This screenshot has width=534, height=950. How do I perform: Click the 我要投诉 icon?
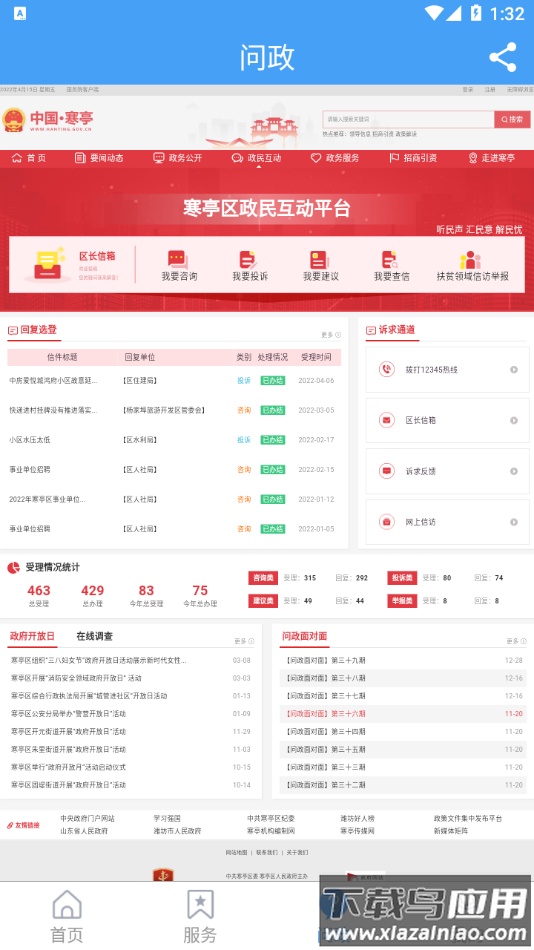249,260
